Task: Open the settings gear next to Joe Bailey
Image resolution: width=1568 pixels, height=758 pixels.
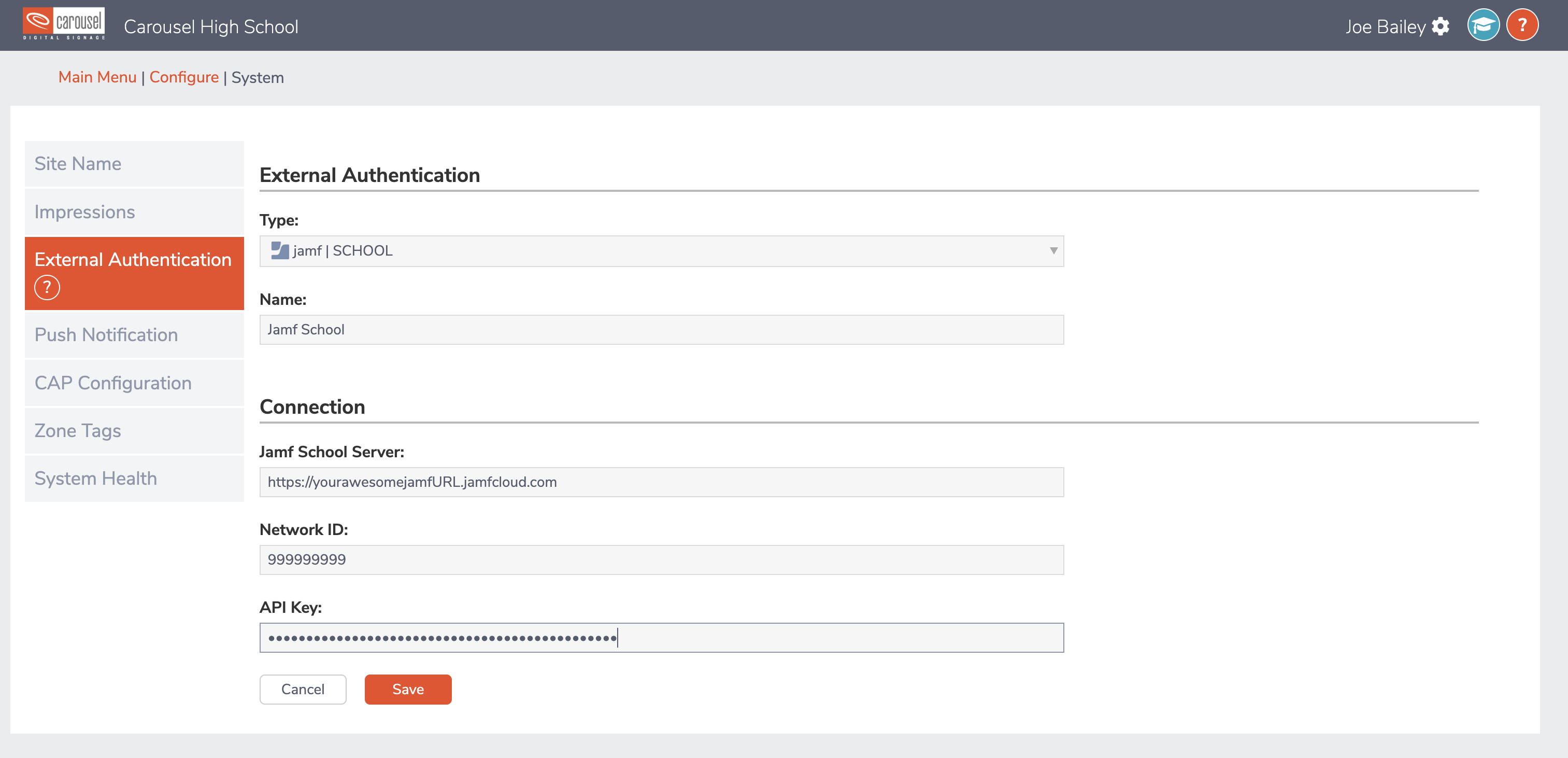Action: click(x=1442, y=26)
